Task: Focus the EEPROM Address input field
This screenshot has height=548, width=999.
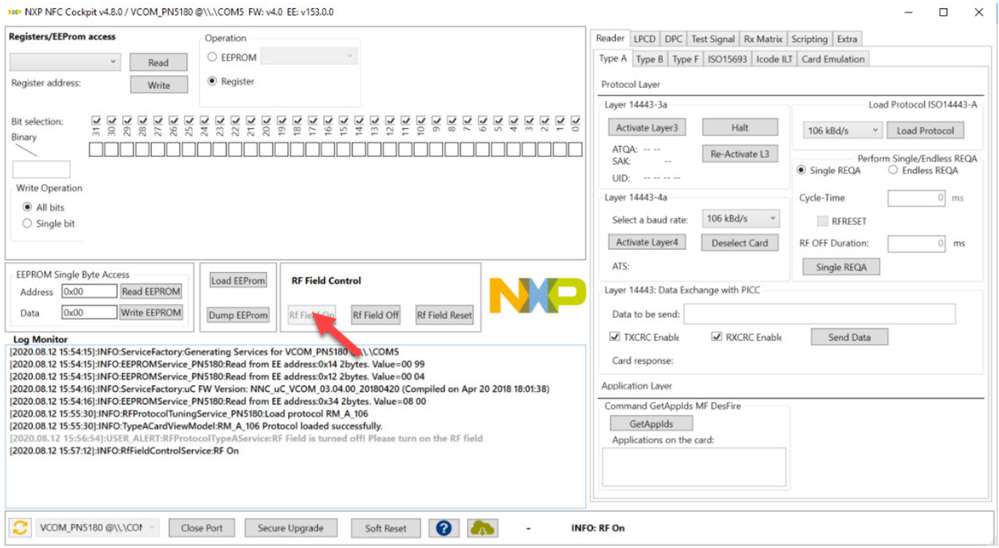Action: (x=89, y=291)
